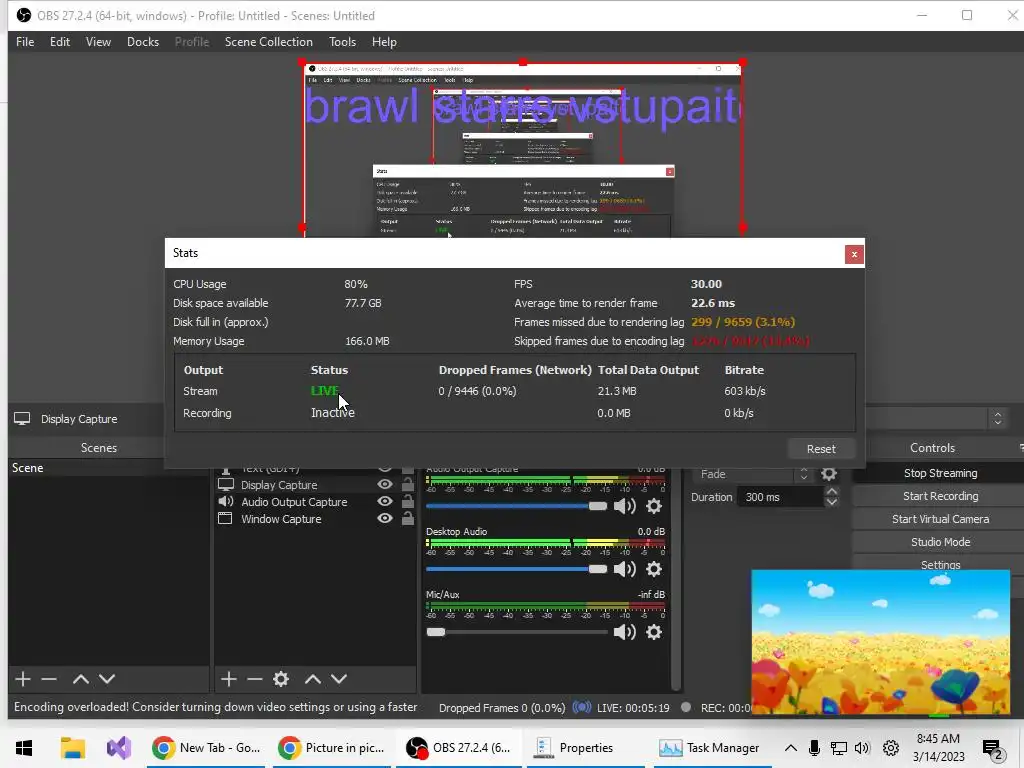Select Window Capture in Sources list

click(x=281, y=519)
